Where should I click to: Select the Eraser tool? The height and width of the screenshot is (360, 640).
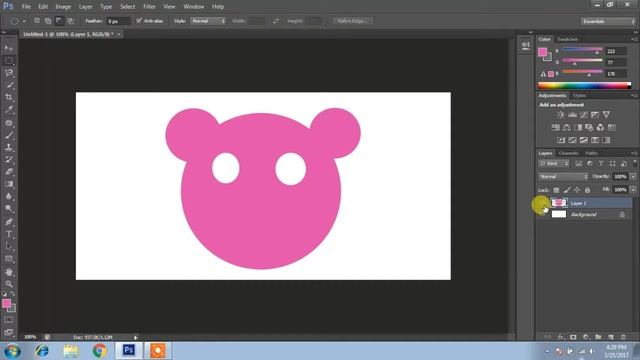click(9, 171)
